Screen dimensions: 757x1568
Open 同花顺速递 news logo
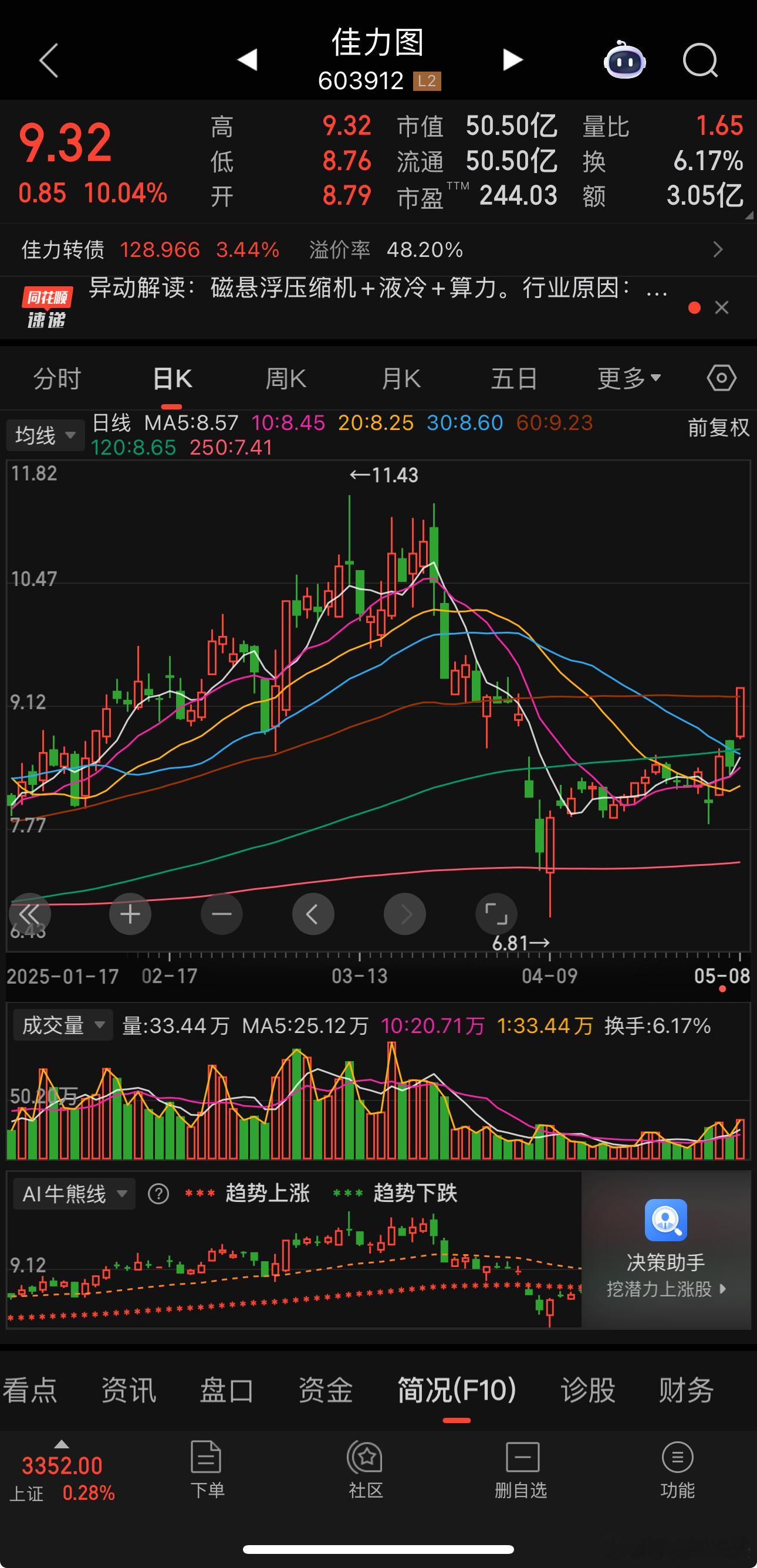[x=47, y=307]
